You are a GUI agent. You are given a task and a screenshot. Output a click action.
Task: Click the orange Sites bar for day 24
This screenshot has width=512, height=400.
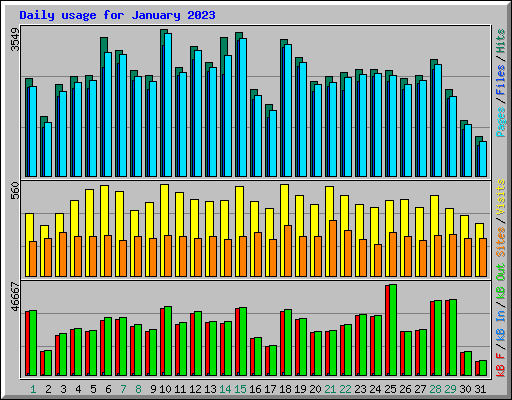click(x=378, y=260)
